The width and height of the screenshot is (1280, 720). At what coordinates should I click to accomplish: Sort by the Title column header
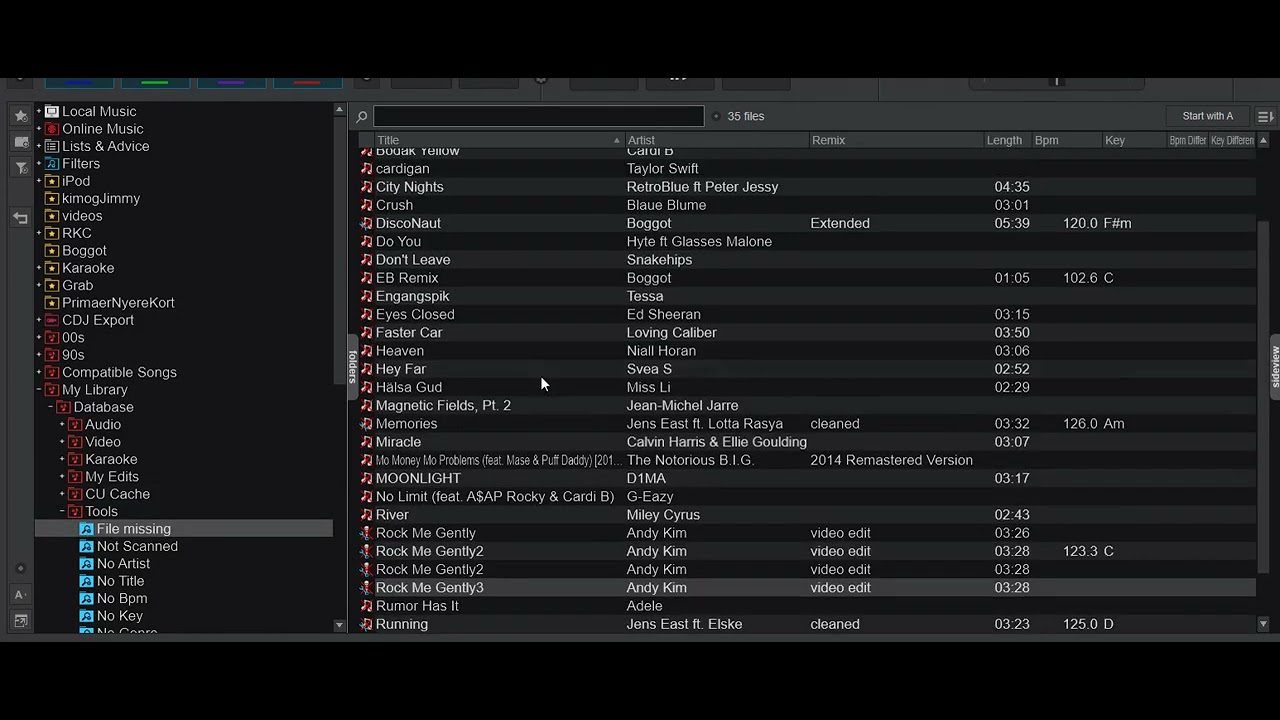(498, 141)
